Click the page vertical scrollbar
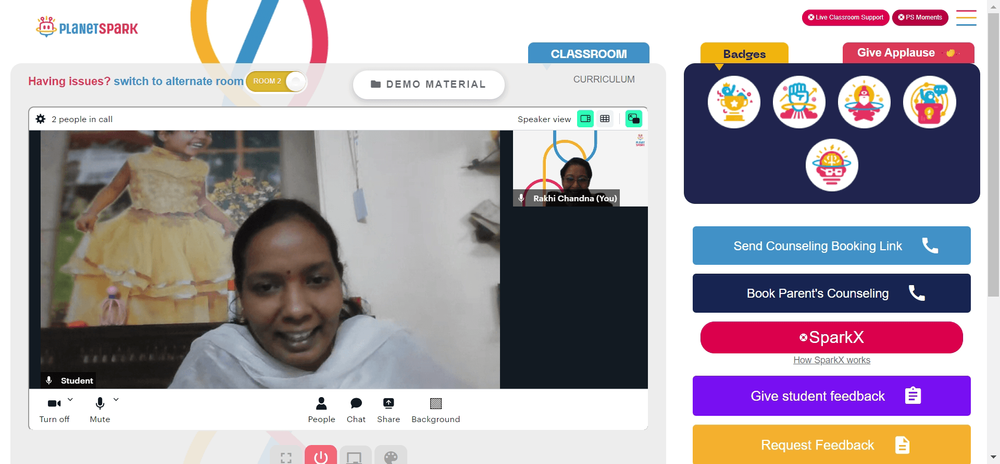The width and height of the screenshot is (1000, 464). point(994,153)
